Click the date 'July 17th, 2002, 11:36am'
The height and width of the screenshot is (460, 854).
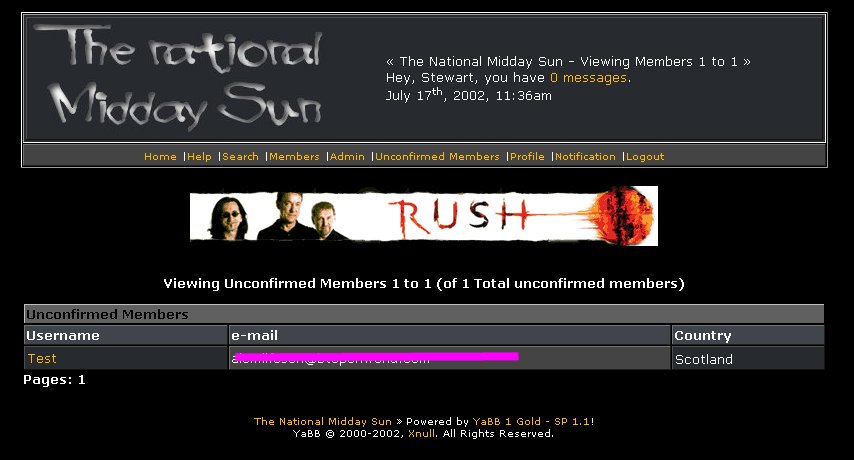click(x=468, y=95)
